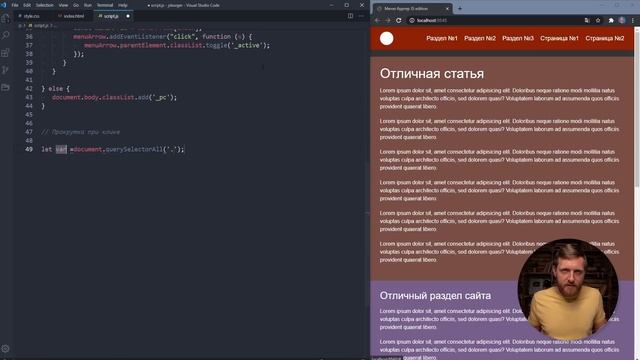Screen dimensions: 640x360
Task: Click the selected variable name after let
Action: pyautogui.click(x=61, y=149)
